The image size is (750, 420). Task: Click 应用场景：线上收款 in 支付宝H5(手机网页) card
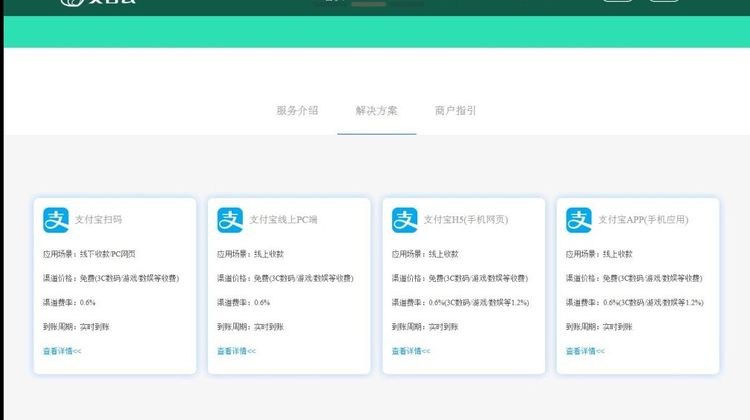(x=425, y=254)
